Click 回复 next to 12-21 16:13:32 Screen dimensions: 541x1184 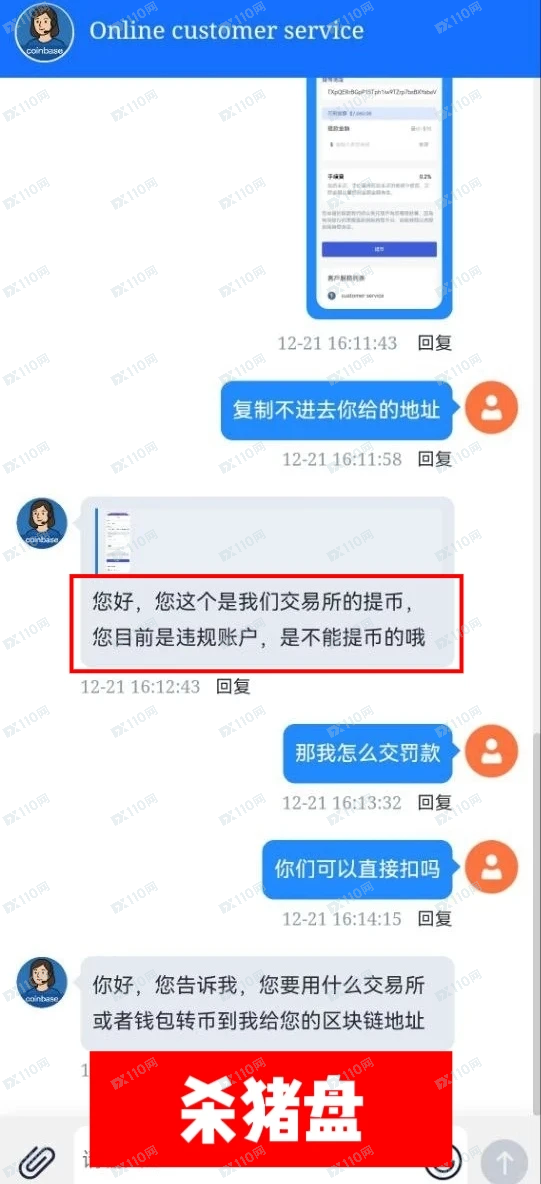[435, 802]
